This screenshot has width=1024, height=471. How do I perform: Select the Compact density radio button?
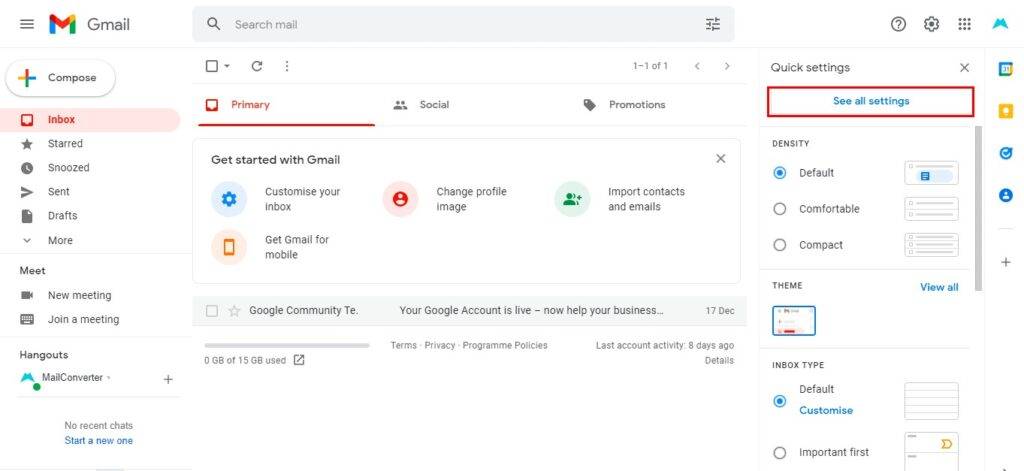(x=779, y=245)
